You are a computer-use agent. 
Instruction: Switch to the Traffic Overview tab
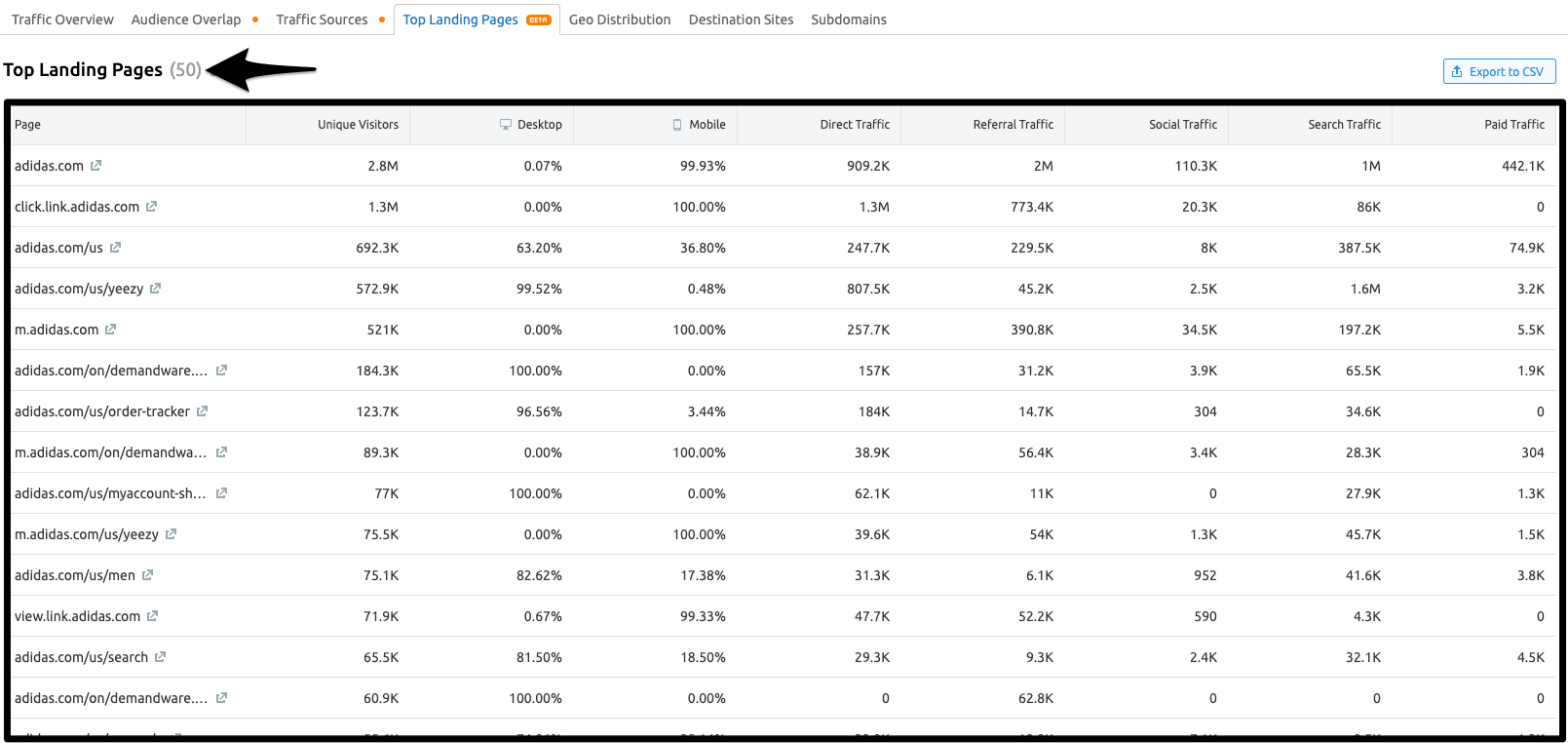click(62, 20)
